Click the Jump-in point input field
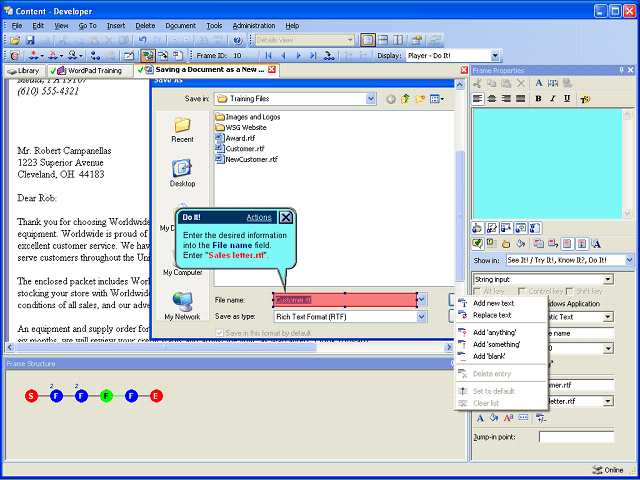The image size is (640, 480). coord(576,437)
